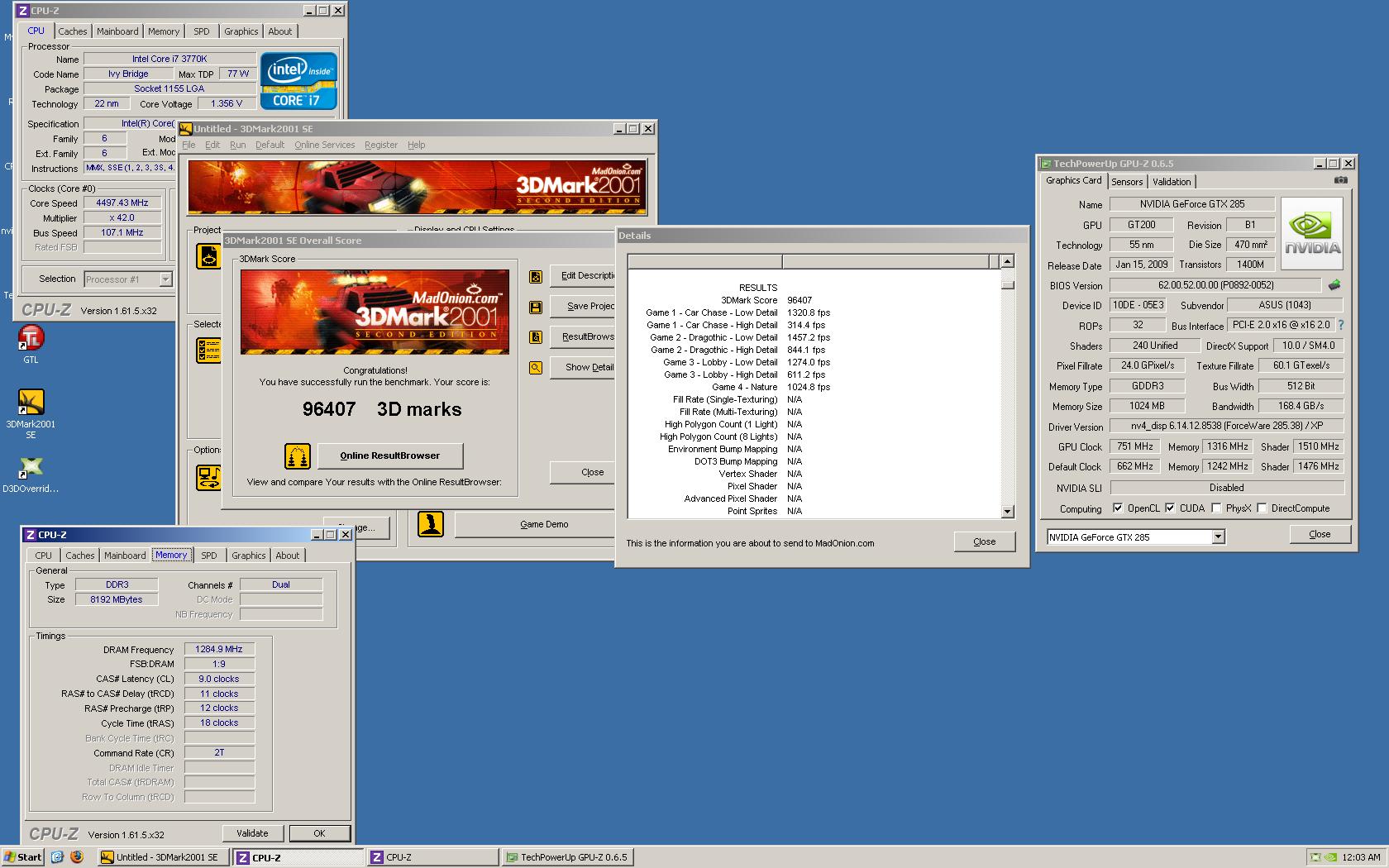Viewport: 1389px width, 868px height.
Task: Close the Details window via Close button
Action: click(984, 541)
